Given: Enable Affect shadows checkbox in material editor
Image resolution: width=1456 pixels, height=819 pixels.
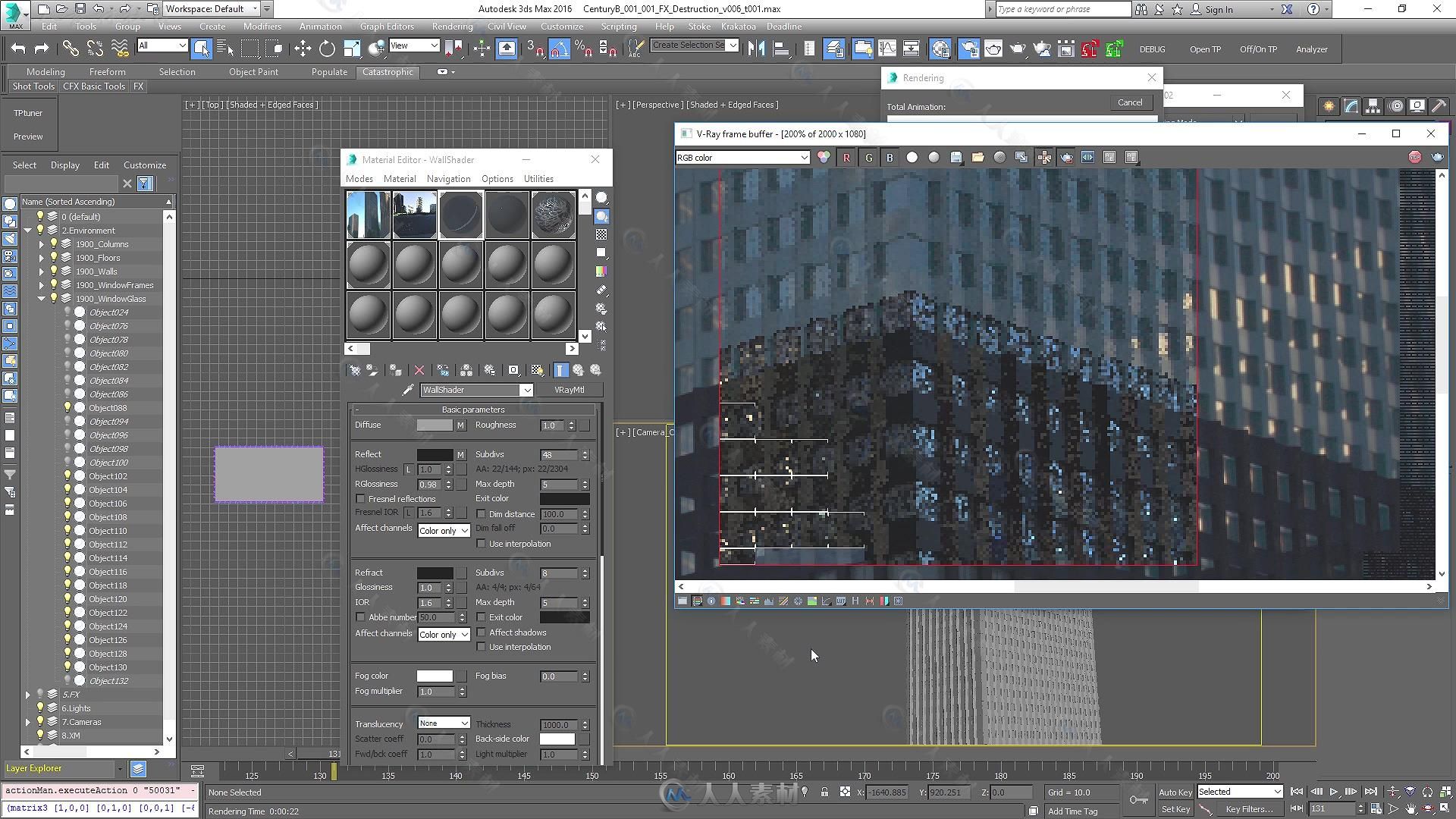Looking at the screenshot, I should click(482, 632).
